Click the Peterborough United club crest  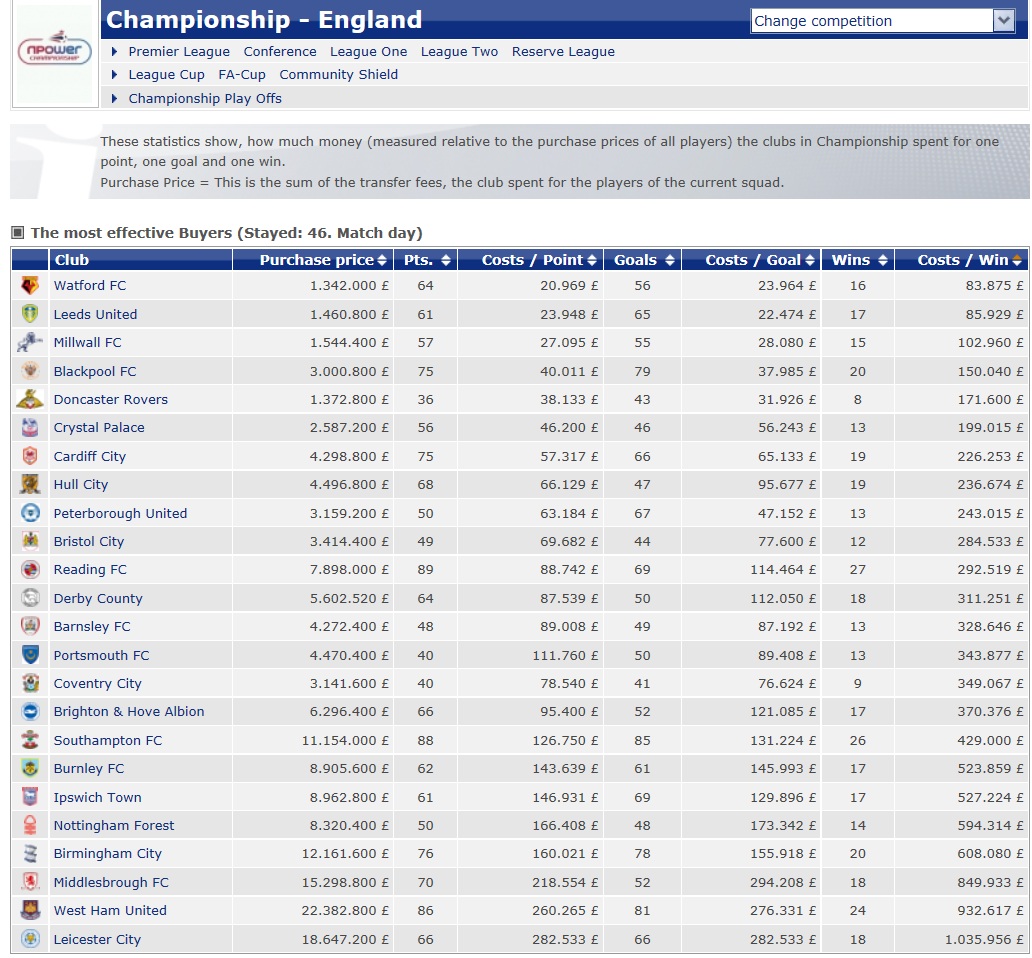(30, 513)
